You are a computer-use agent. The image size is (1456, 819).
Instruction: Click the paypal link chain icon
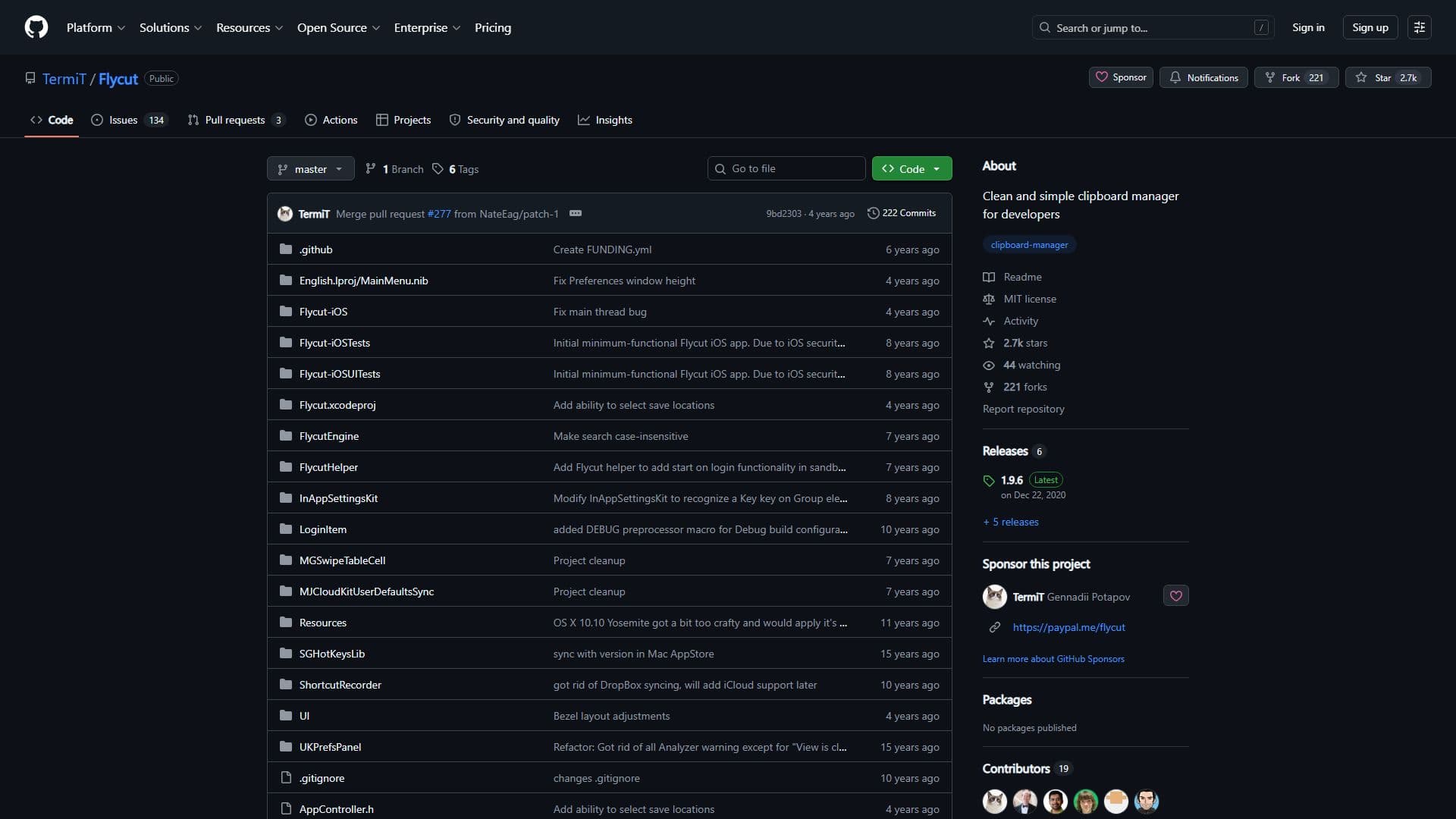coord(994,627)
